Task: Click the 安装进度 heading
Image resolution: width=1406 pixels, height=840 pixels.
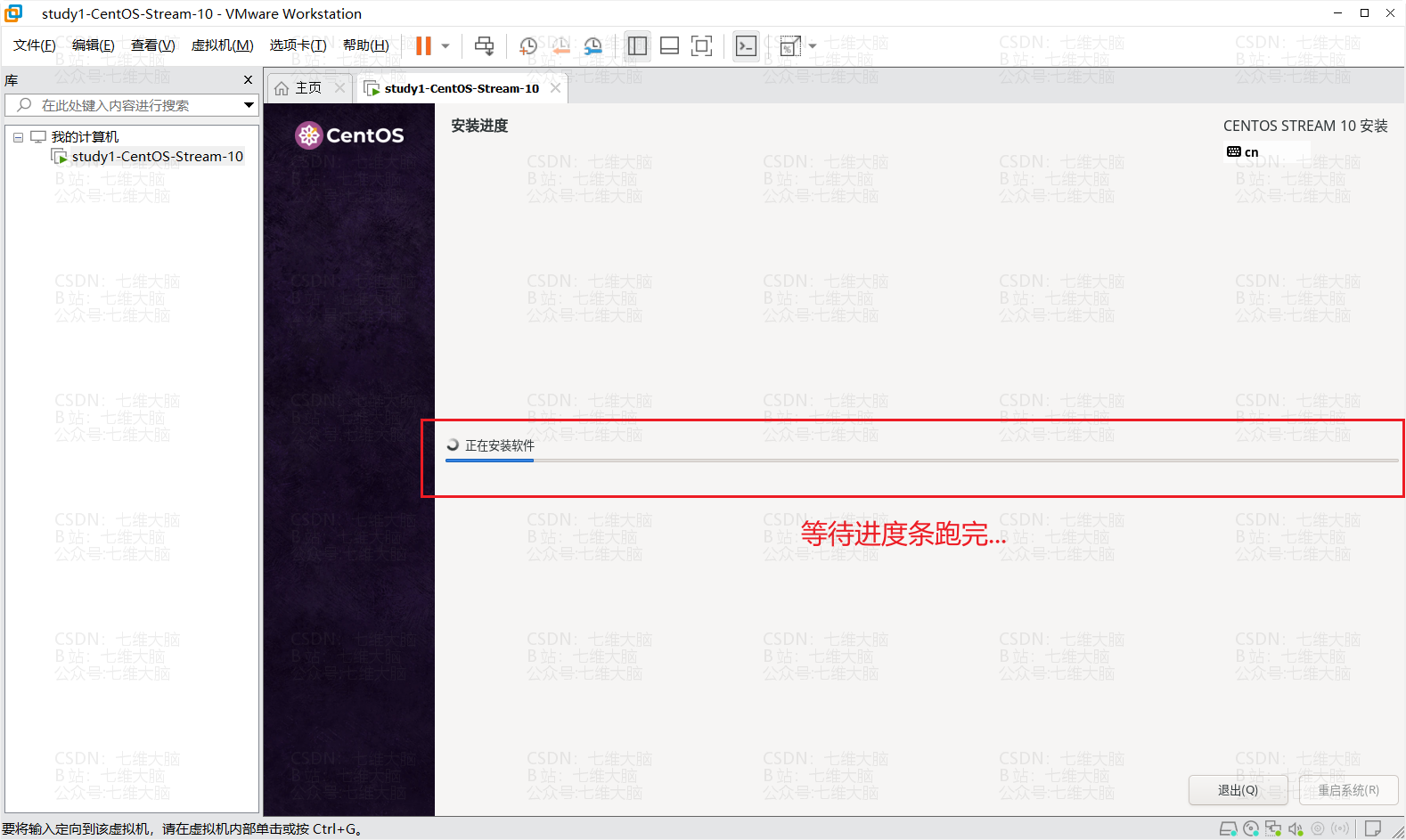Action: [479, 126]
